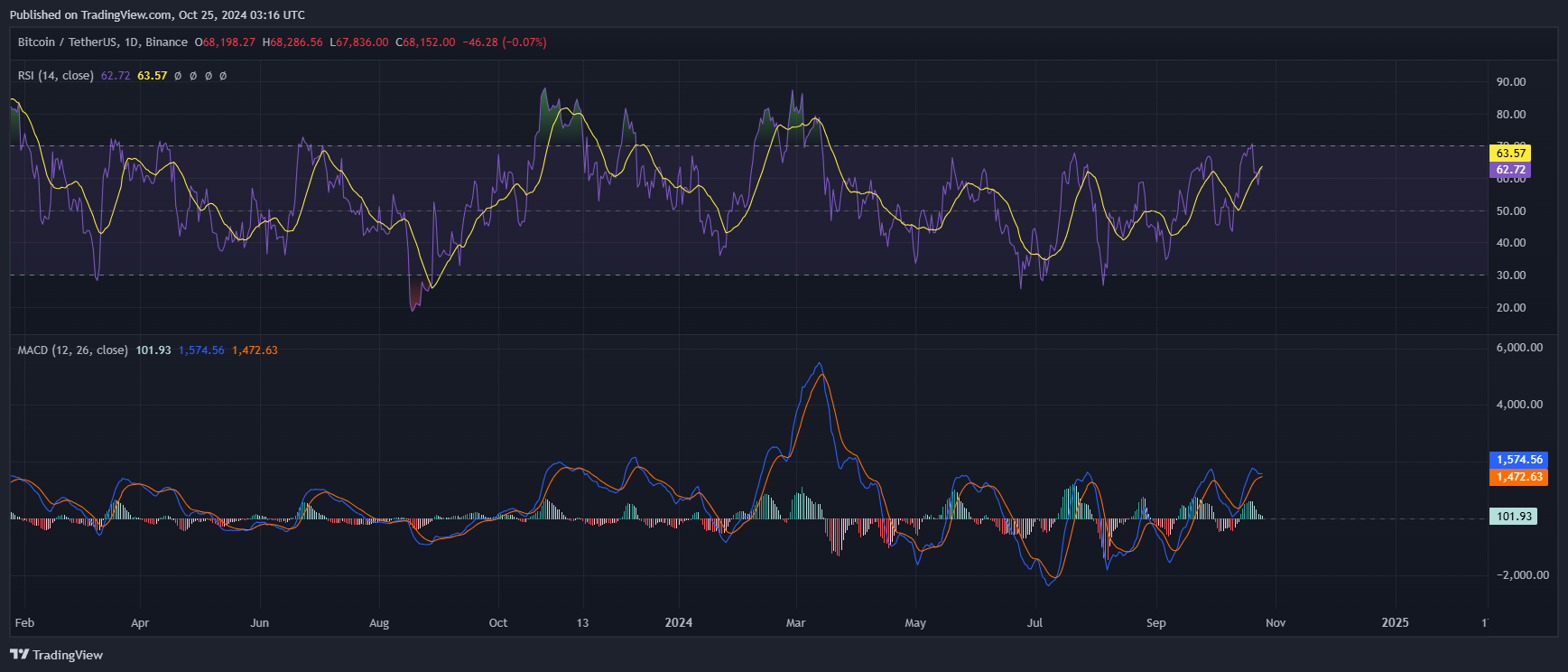Click the May label on time axis

pos(915,623)
